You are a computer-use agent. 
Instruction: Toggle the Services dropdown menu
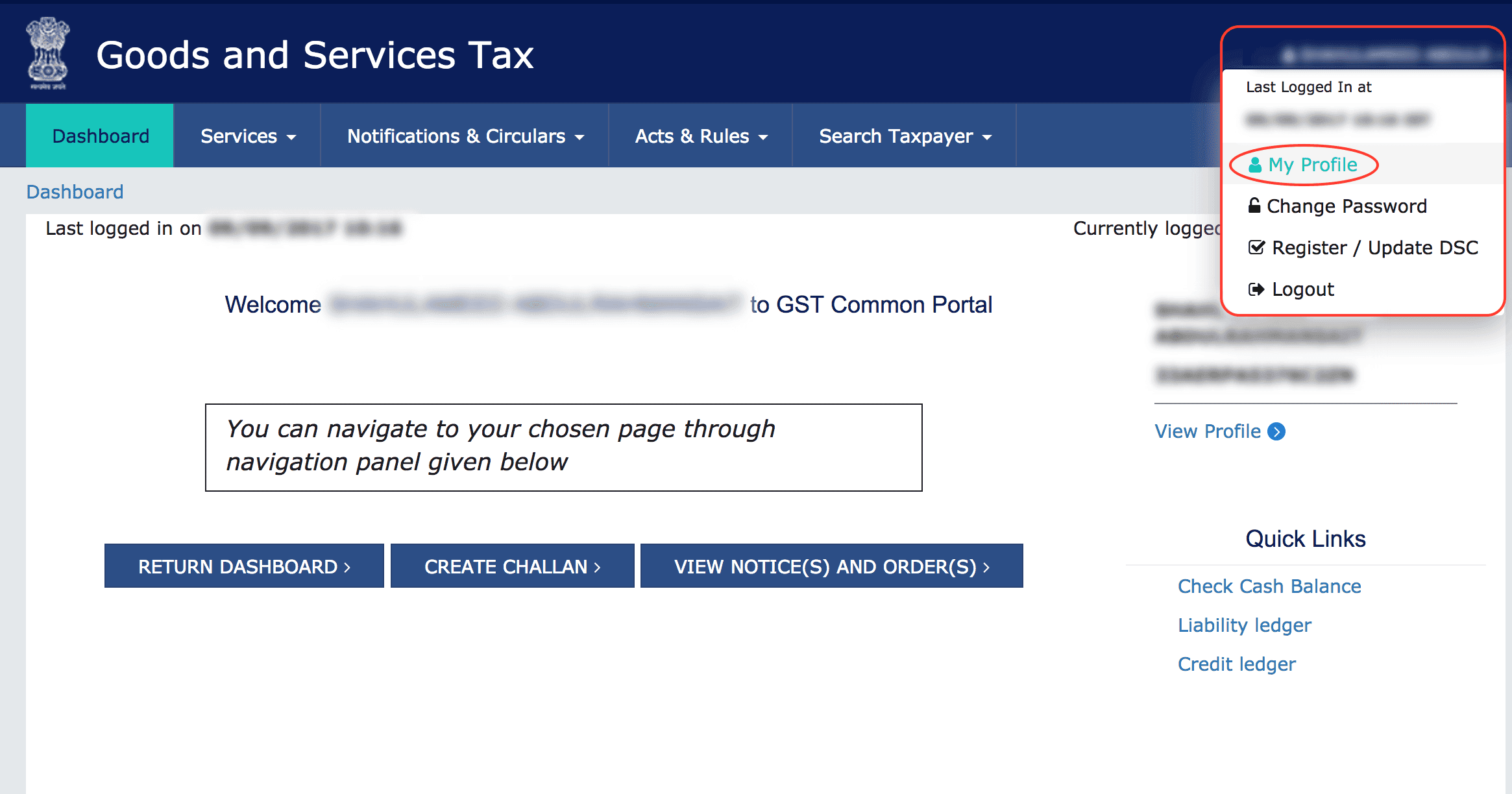click(x=247, y=135)
